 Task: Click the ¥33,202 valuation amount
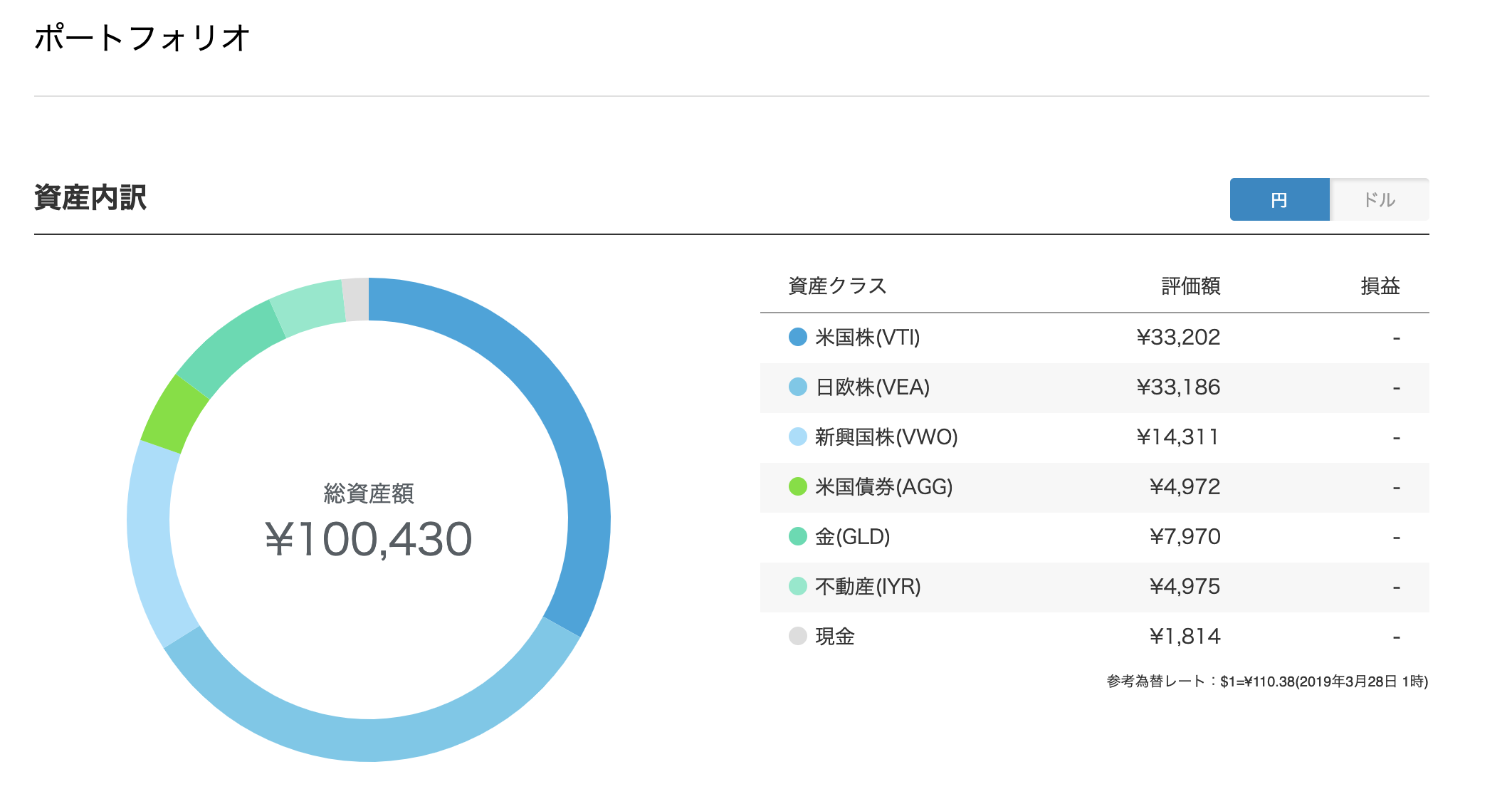coord(1178,337)
